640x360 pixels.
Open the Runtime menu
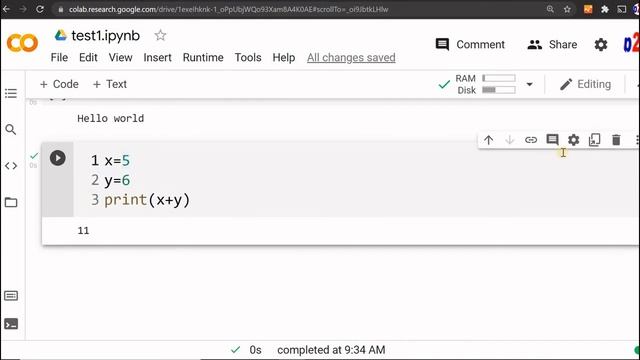tap(203, 58)
